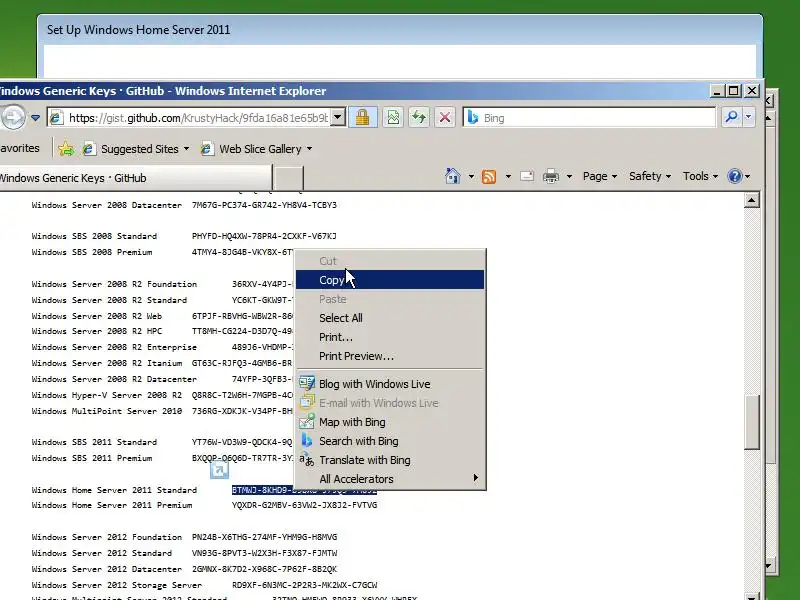The height and width of the screenshot is (600, 800).
Task: Click the Print printer icon
Action: [x=551, y=177]
